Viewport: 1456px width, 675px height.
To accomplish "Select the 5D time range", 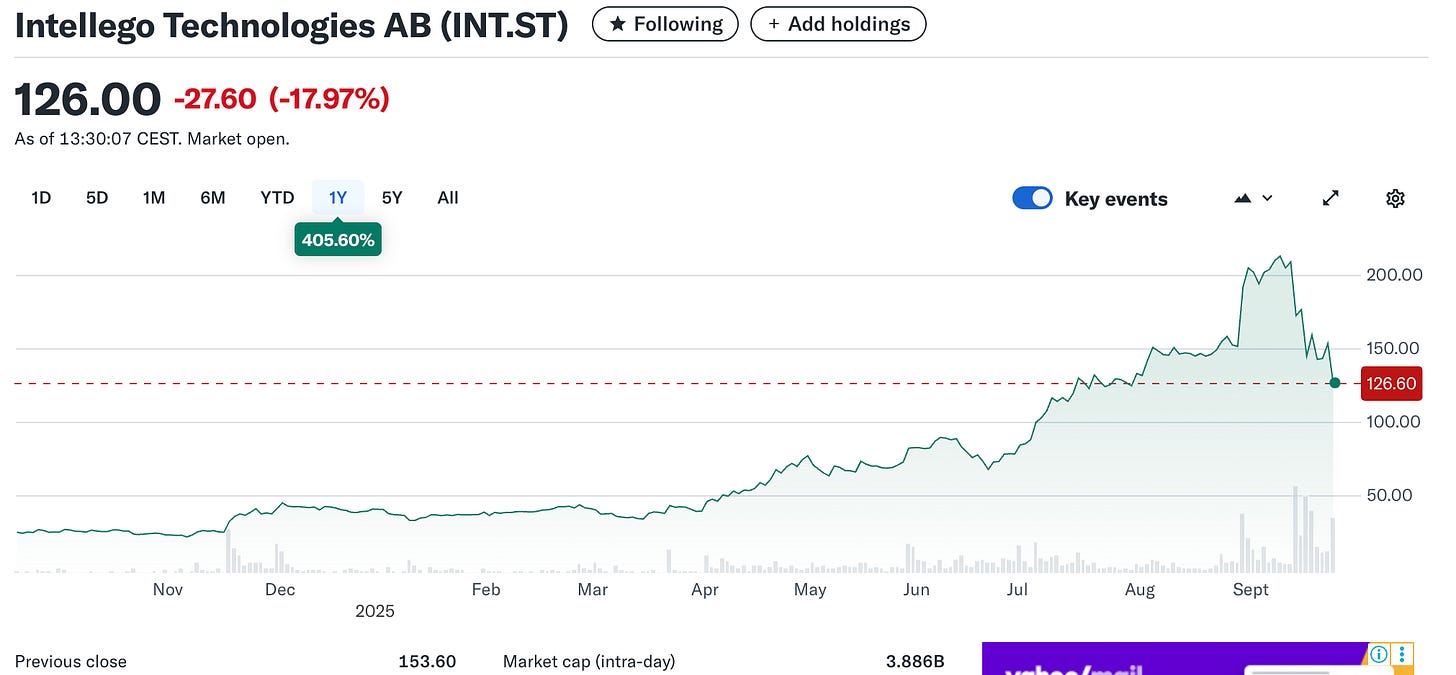I will [x=97, y=198].
